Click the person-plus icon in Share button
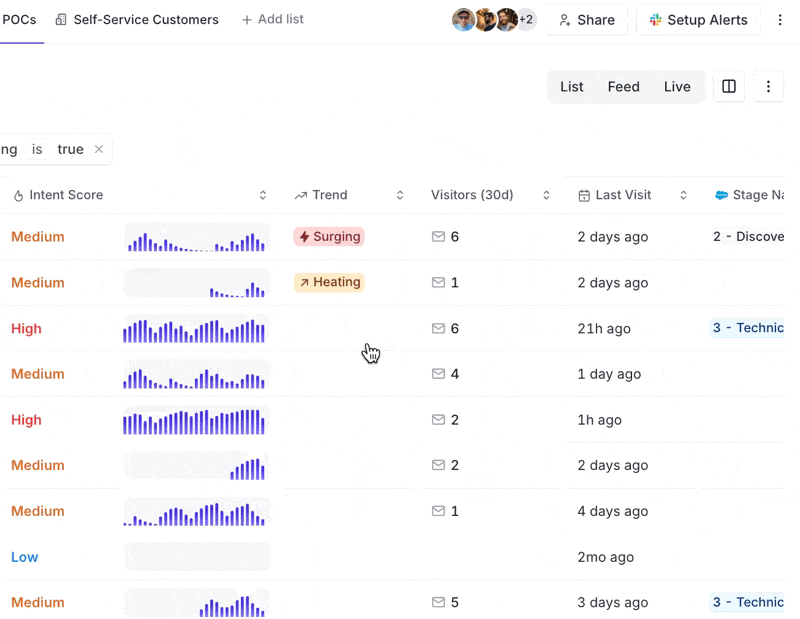This screenshot has height=619, width=800. pyautogui.click(x=564, y=20)
